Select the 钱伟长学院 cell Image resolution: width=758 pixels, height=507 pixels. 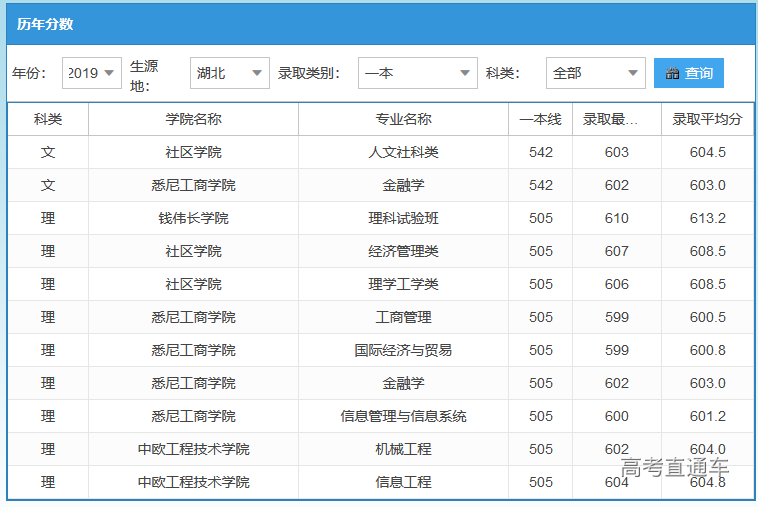pyautogui.click(x=193, y=218)
